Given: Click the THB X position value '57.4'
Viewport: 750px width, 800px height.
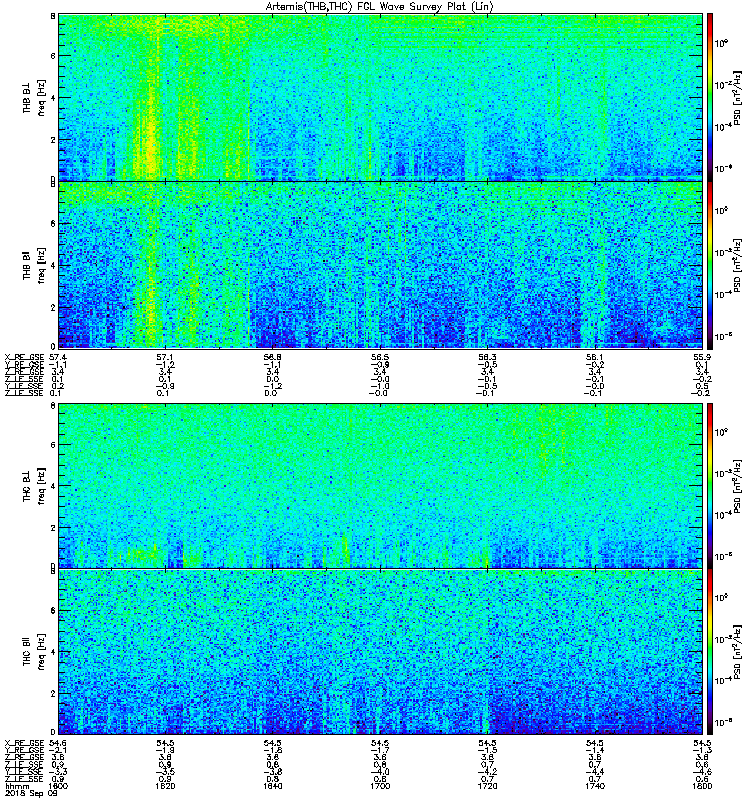Looking at the screenshot, I should 58,357.
